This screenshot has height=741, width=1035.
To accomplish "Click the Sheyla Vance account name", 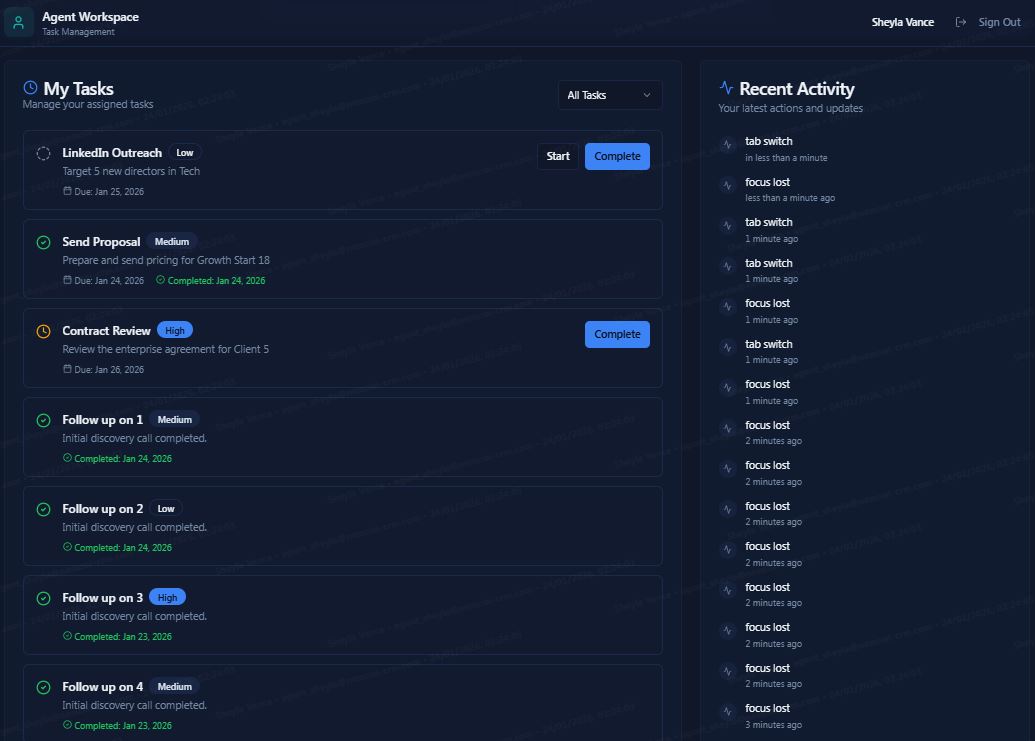I will click(902, 21).
